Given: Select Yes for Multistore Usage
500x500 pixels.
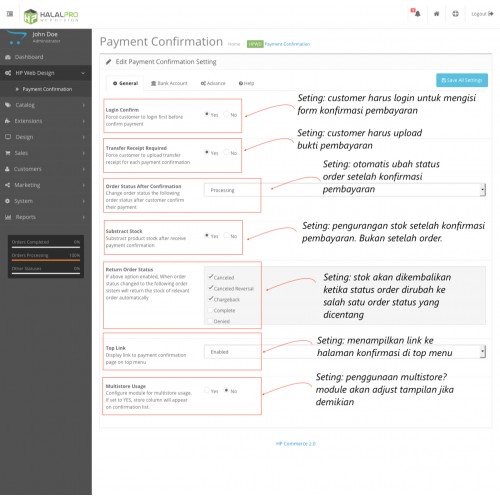Looking at the screenshot, I should point(207,390).
